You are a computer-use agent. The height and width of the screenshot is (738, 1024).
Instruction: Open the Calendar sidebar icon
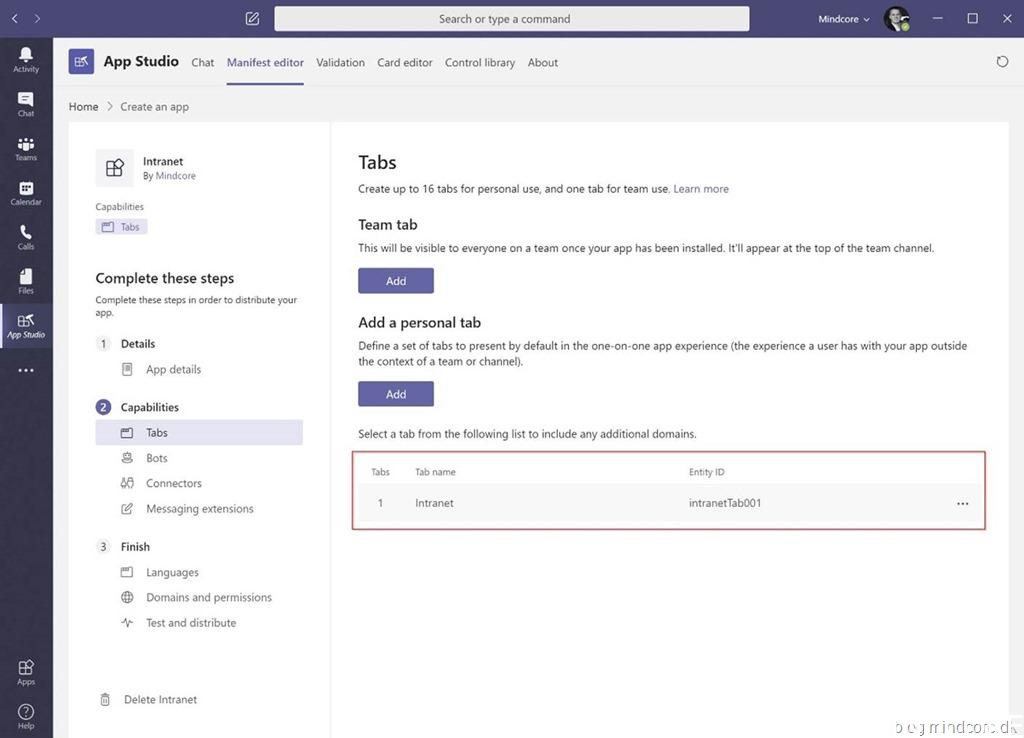(x=26, y=193)
